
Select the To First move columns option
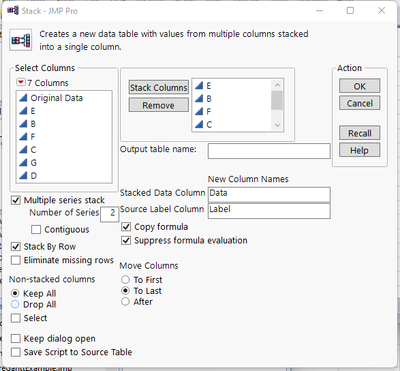tap(125, 279)
